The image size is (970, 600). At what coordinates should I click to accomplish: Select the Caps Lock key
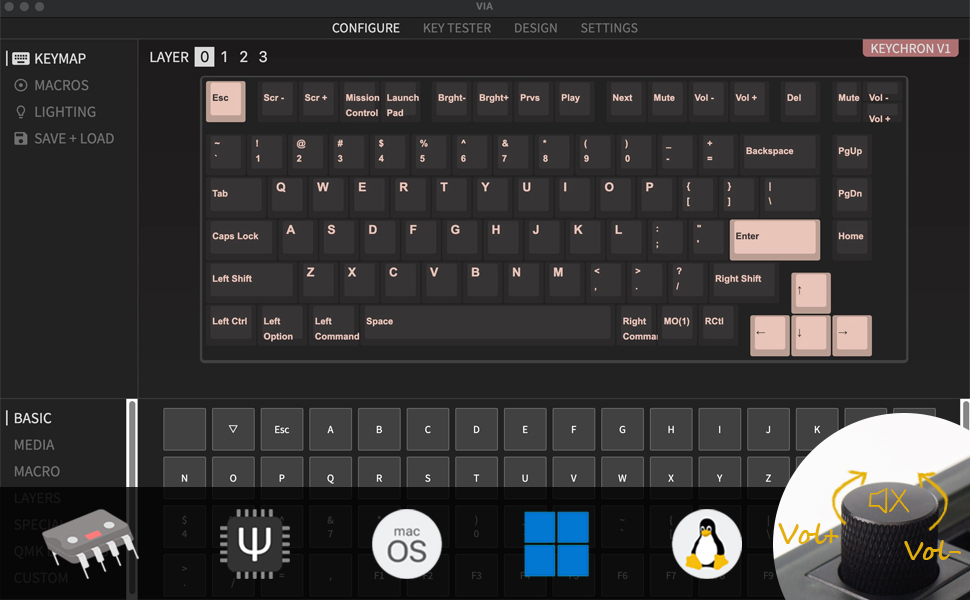241,238
